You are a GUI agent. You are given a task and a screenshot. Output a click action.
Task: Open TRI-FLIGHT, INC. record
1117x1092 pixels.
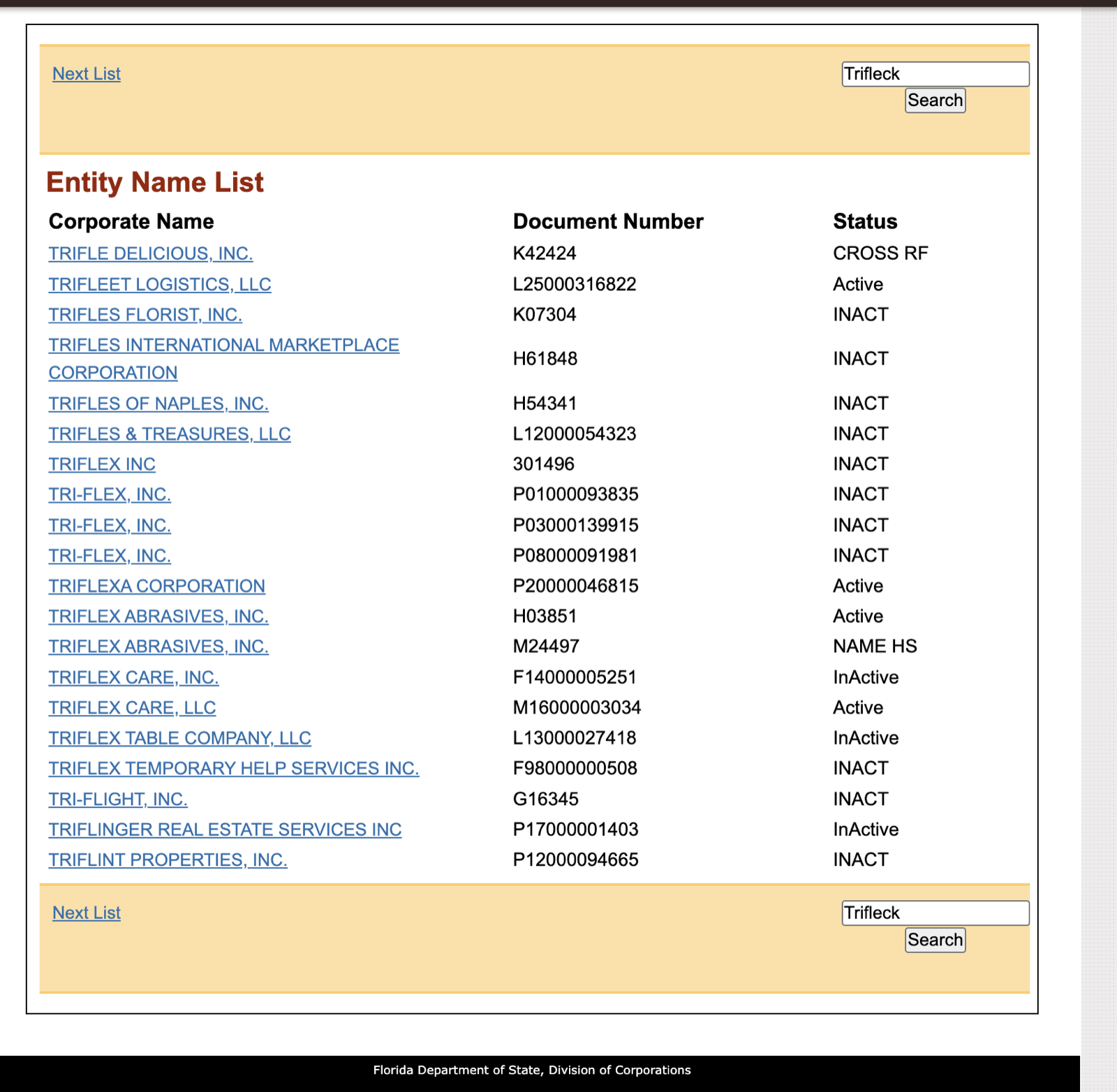click(118, 799)
